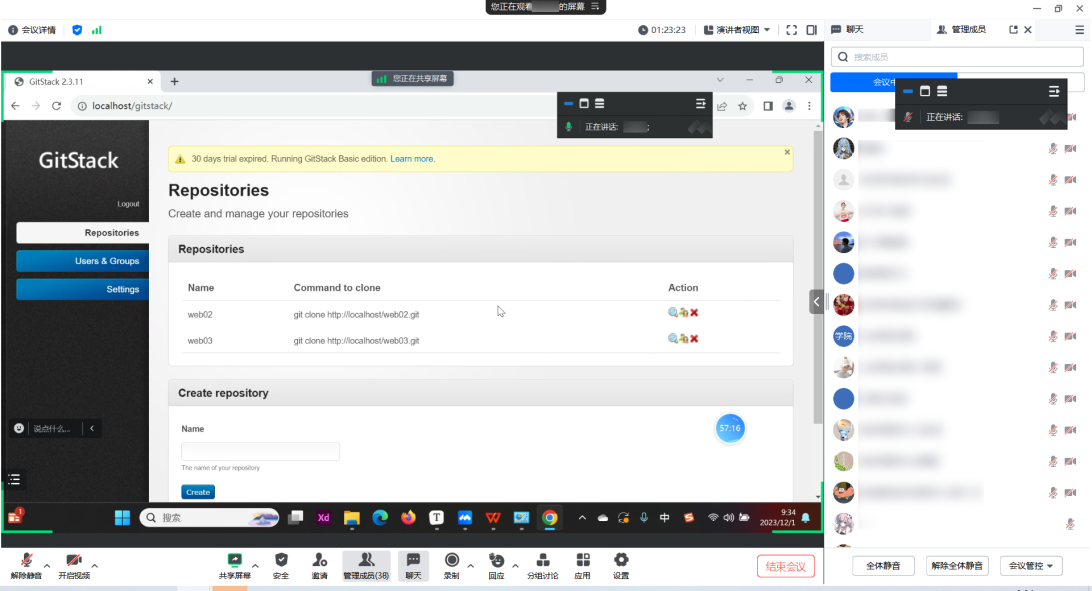Viewport: 1092px width, 591px height.
Task: Open Chrome's three-dot menu
Action: [809, 106]
